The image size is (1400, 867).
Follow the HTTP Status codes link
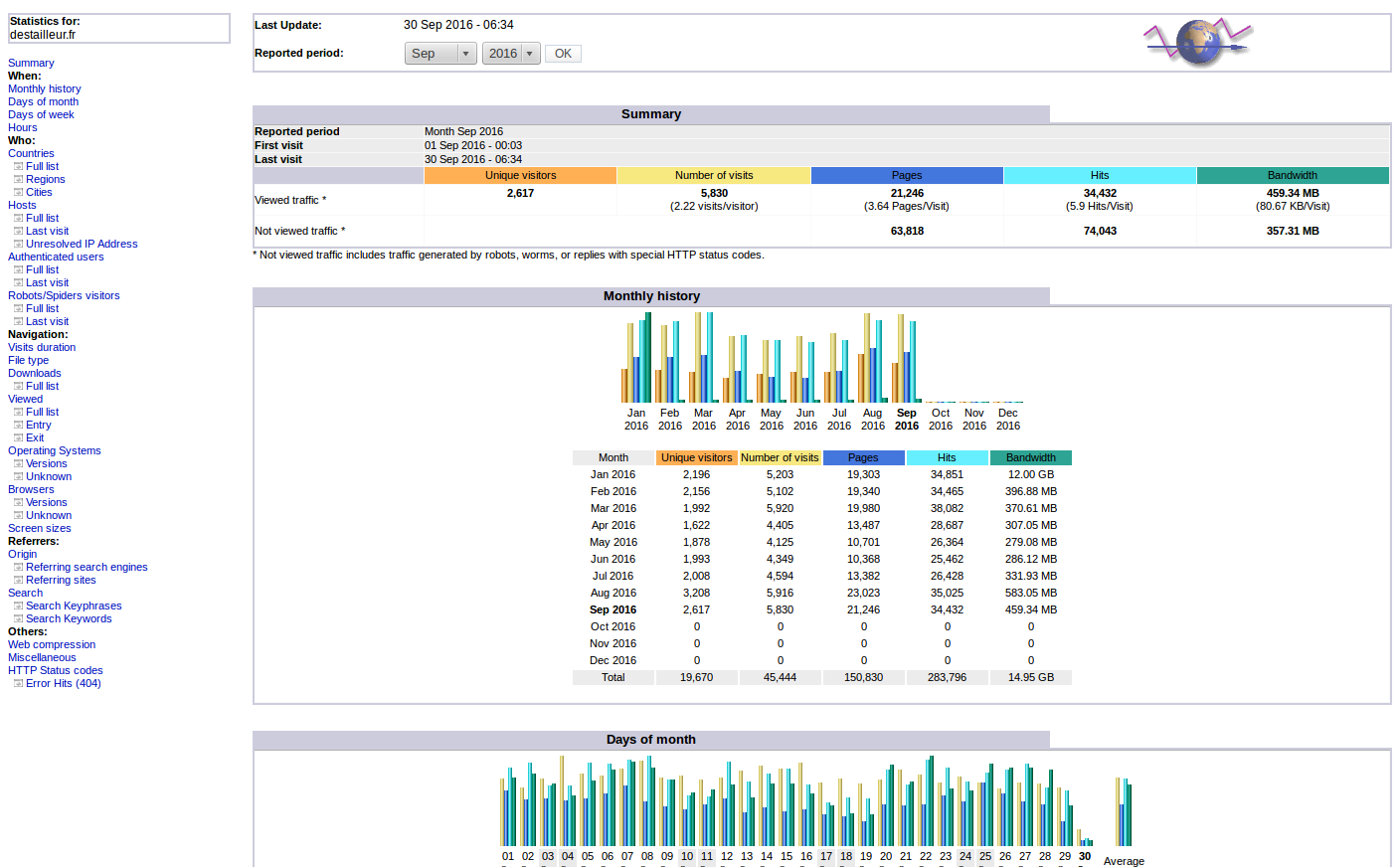pos(56,671)
